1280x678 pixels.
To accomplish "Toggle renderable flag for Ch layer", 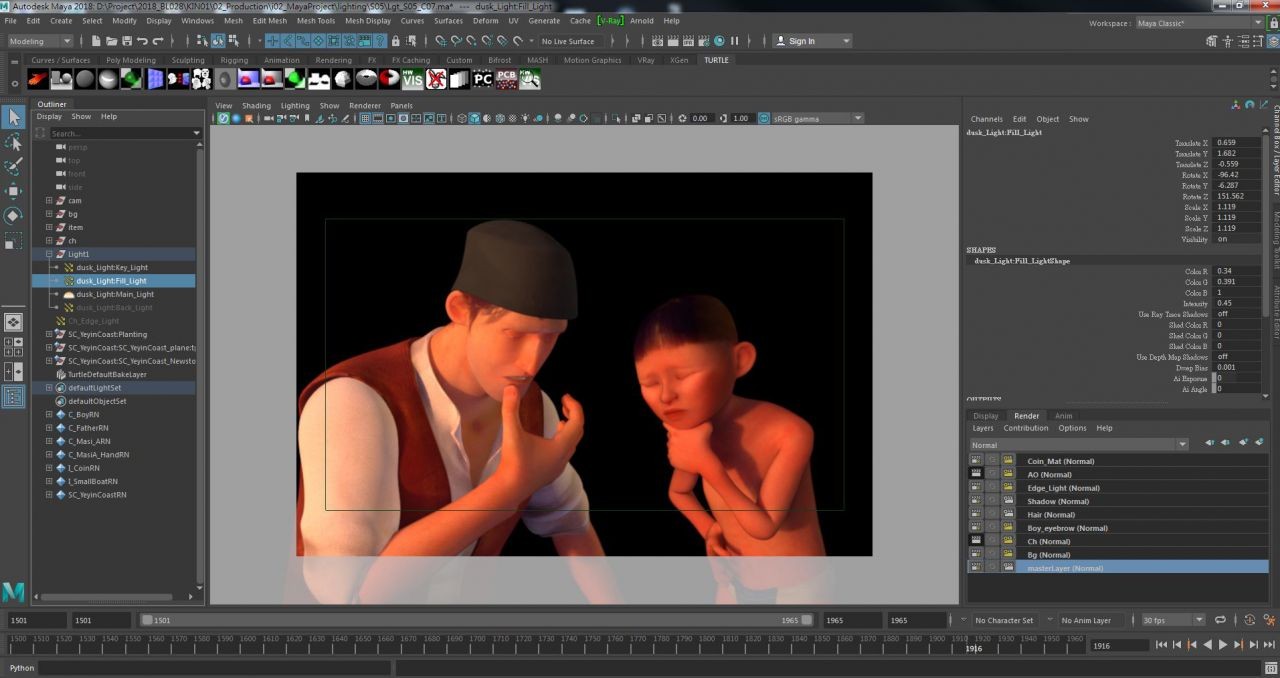I will [975, 541].
